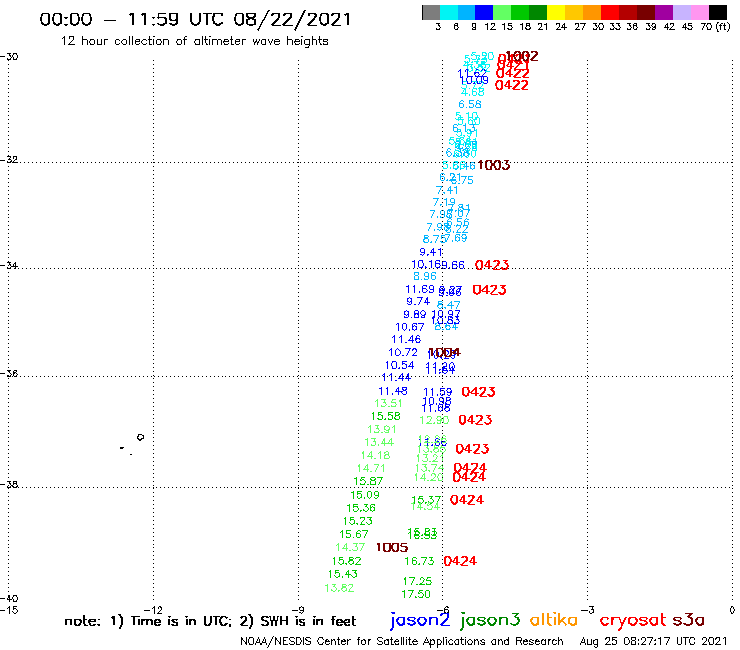Click the wave height value 10.54

pyautogui.click(x=399, y=365)
